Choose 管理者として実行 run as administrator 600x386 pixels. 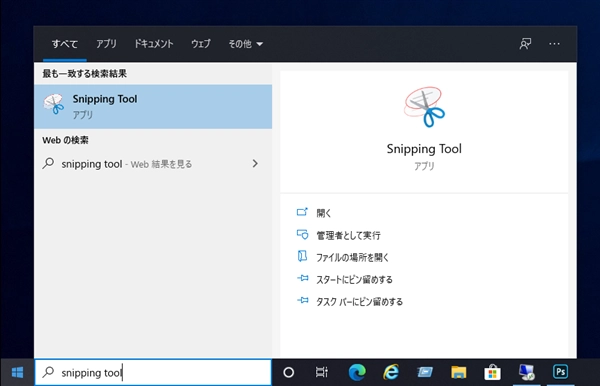tap(348, 235)
